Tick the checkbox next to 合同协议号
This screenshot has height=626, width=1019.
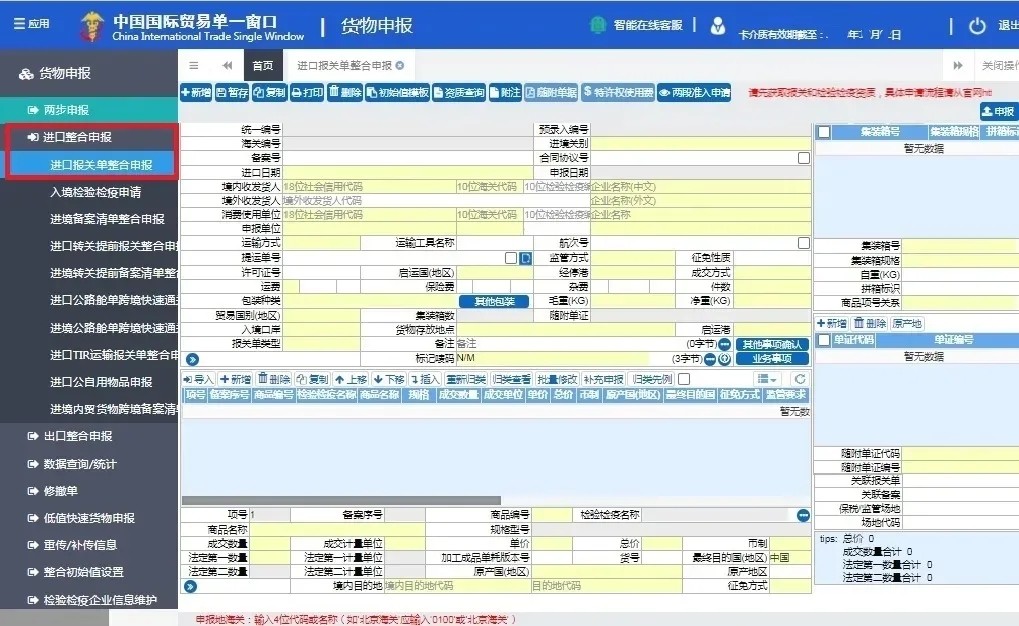804,158
